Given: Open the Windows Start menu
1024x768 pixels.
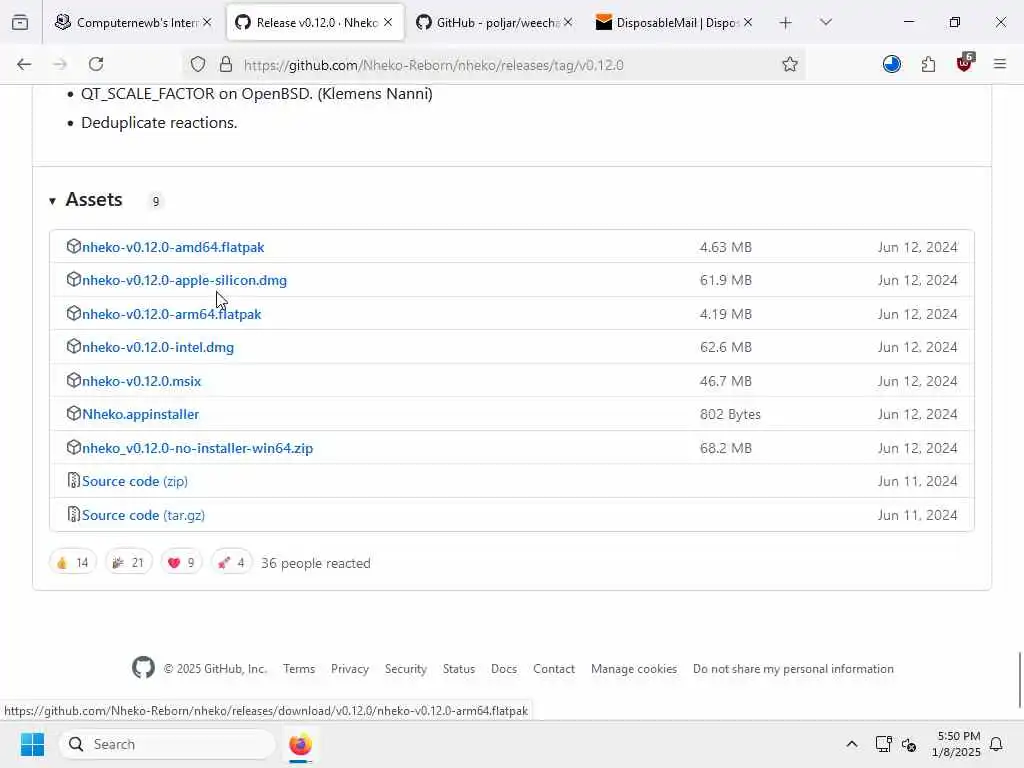Looking at the screenshot, I should [33, 744].
